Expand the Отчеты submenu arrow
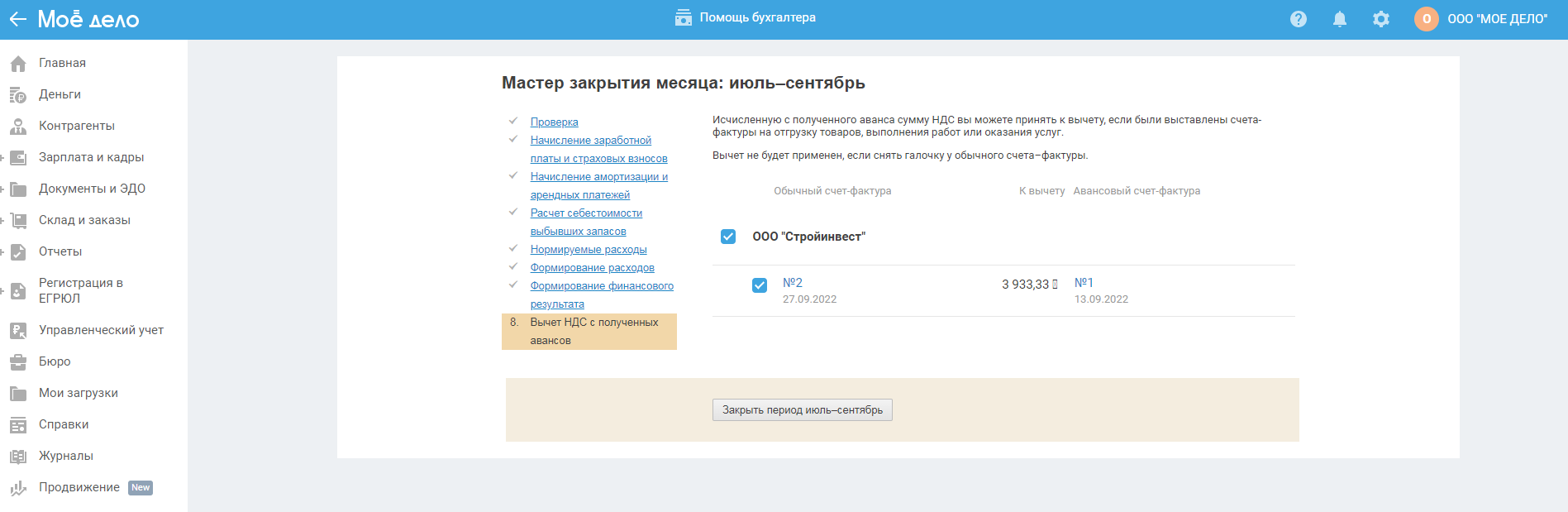 (x=2, y=251)
